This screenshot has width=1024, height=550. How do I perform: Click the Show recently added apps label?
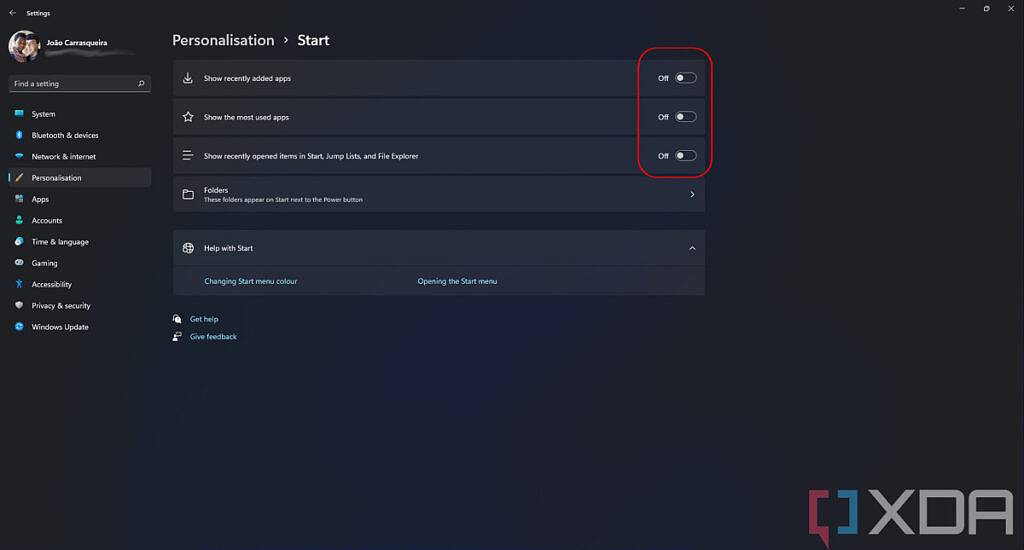click(247, 78)
